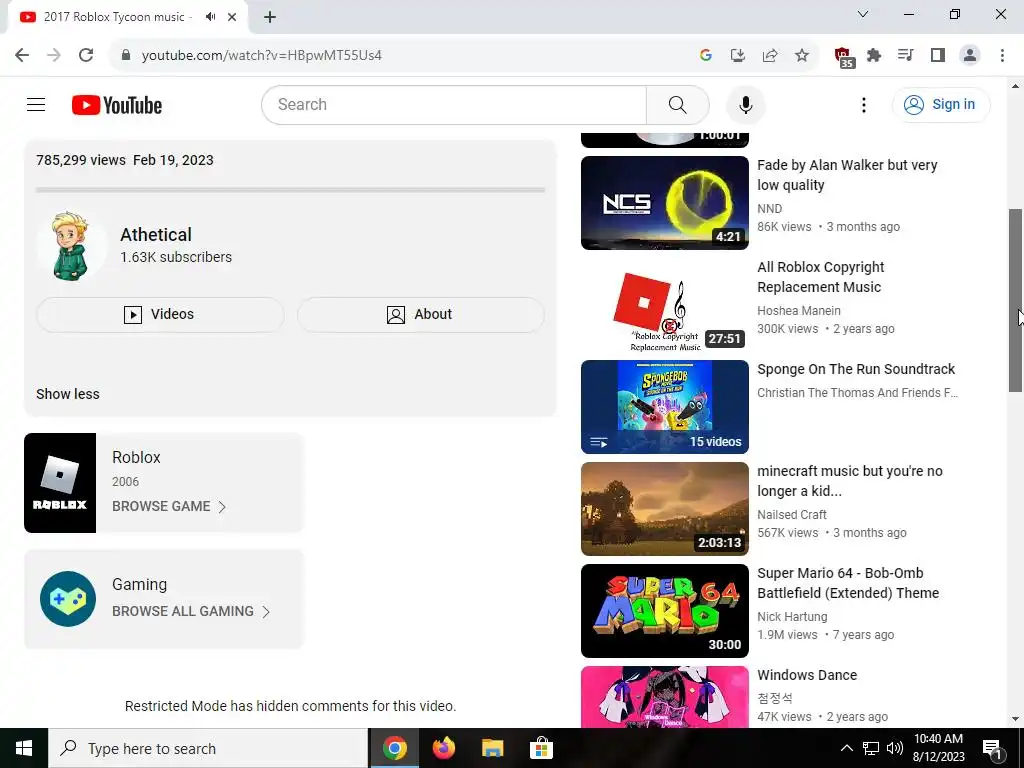Bookmark this tab with star icon

[x=802, y=55]
